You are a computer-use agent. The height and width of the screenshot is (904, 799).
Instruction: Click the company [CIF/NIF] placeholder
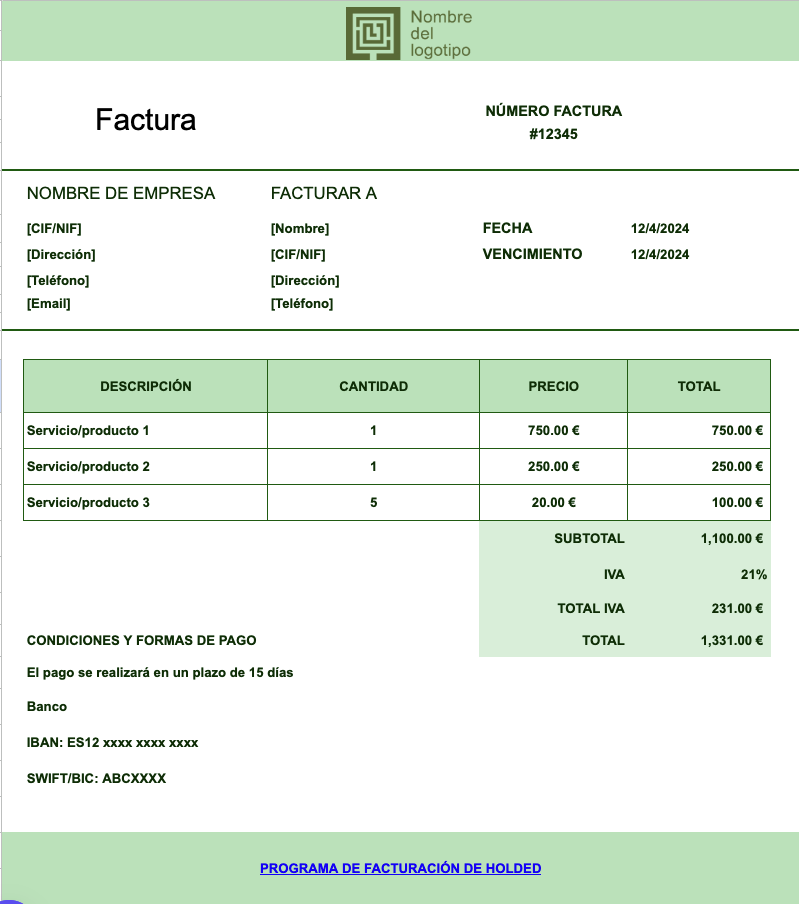(x=54, y=228)
